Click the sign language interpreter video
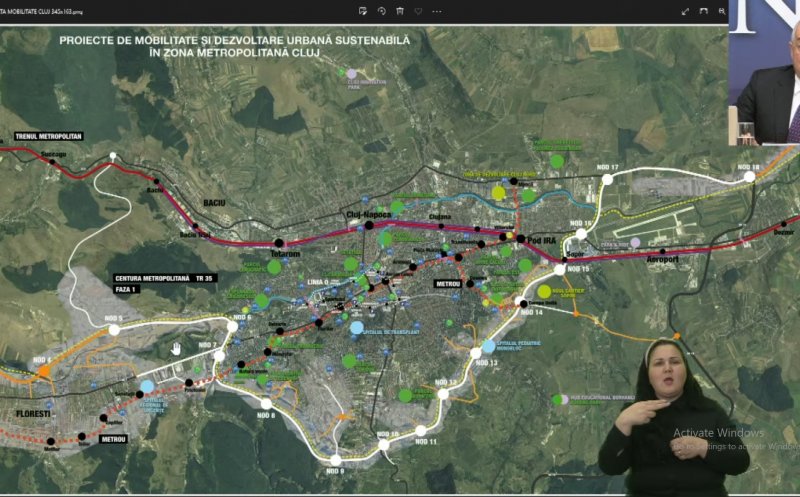 [x=672, y=416]
